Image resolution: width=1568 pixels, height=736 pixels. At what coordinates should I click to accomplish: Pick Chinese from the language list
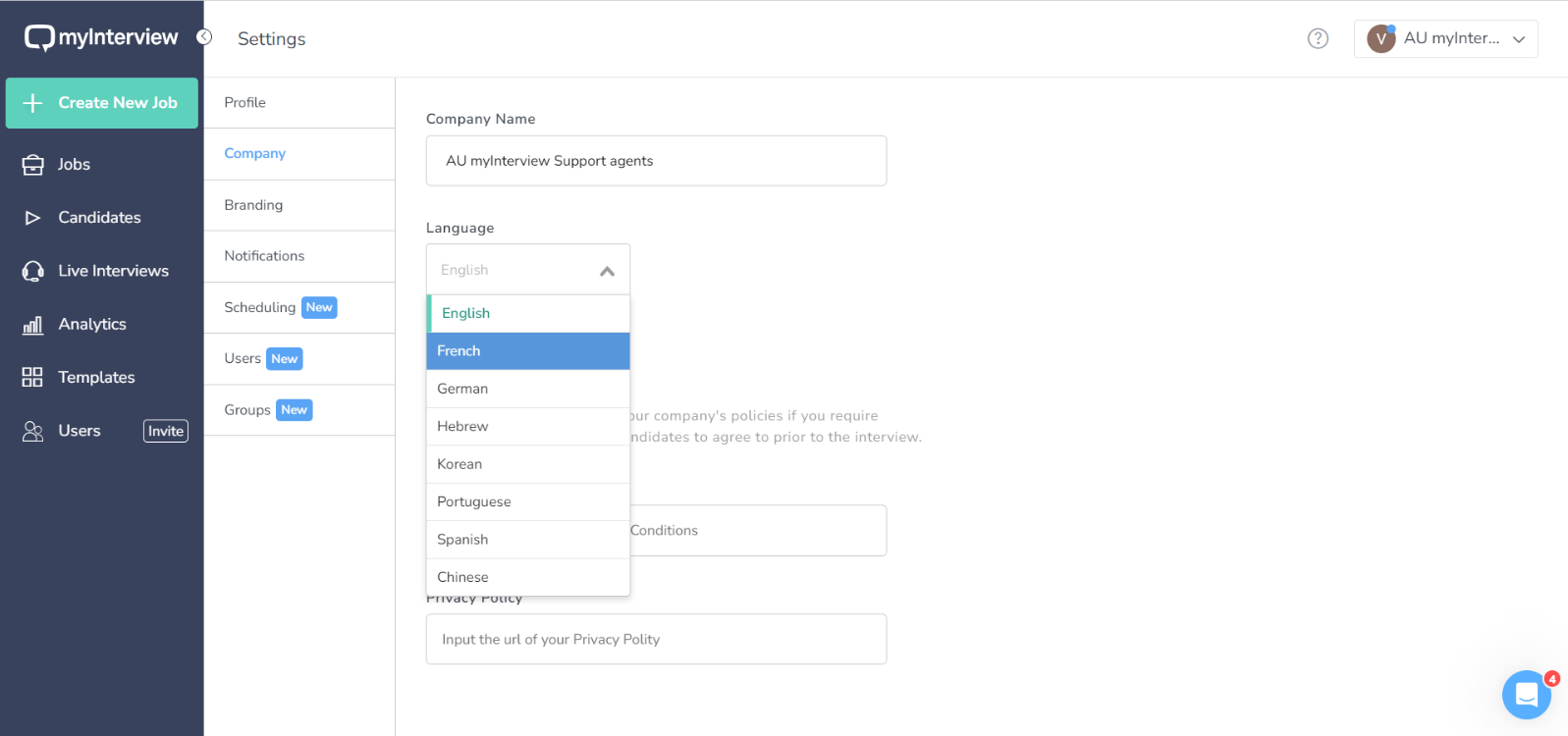point(527,577)
